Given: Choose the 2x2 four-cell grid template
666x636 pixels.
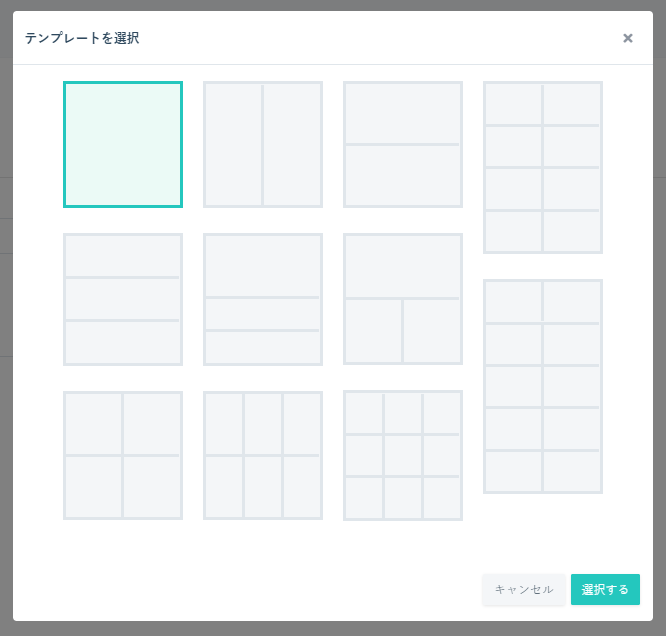Looking at the screenshot, I should pos(123,455).
